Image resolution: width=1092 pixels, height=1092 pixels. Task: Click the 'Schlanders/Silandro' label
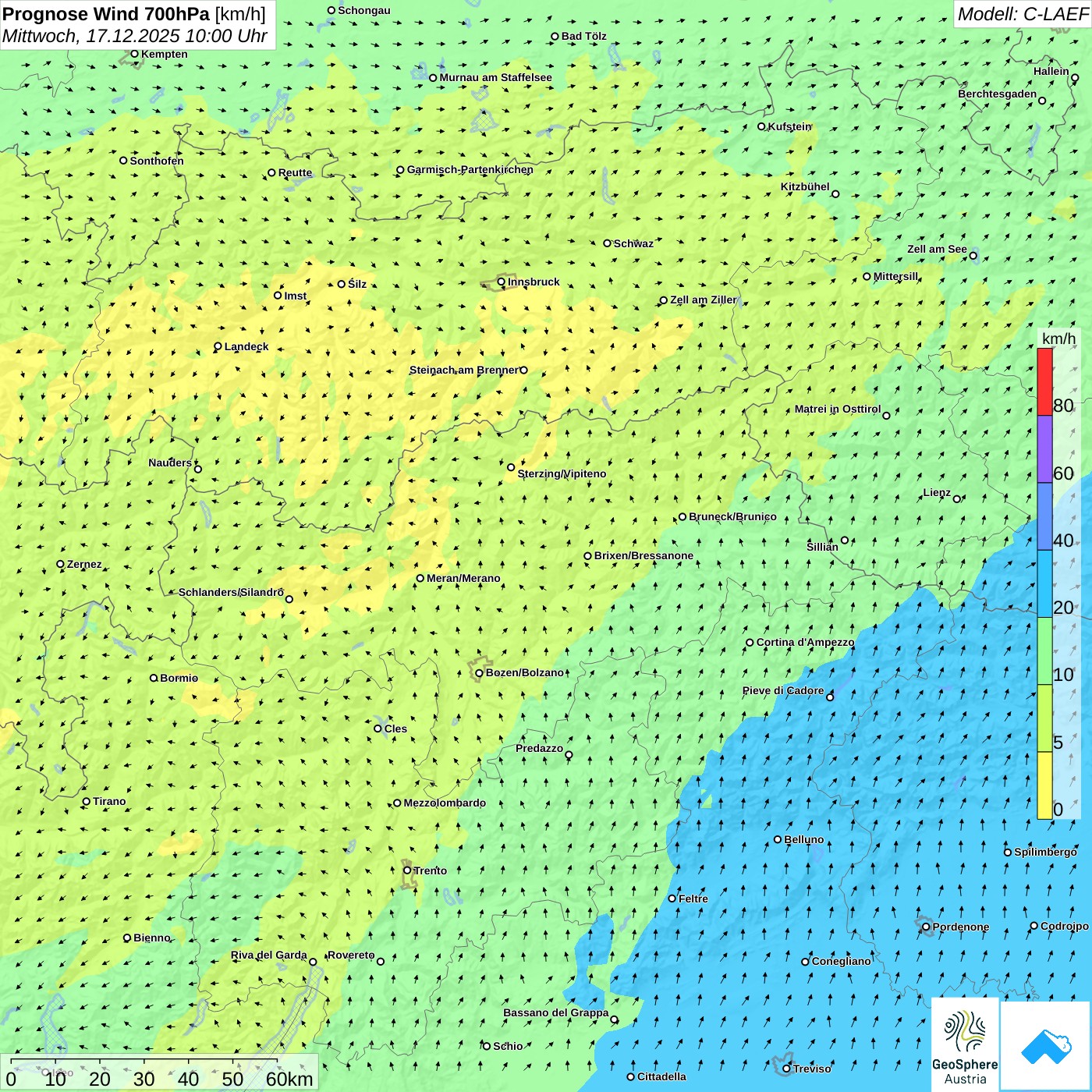point(231,592)
